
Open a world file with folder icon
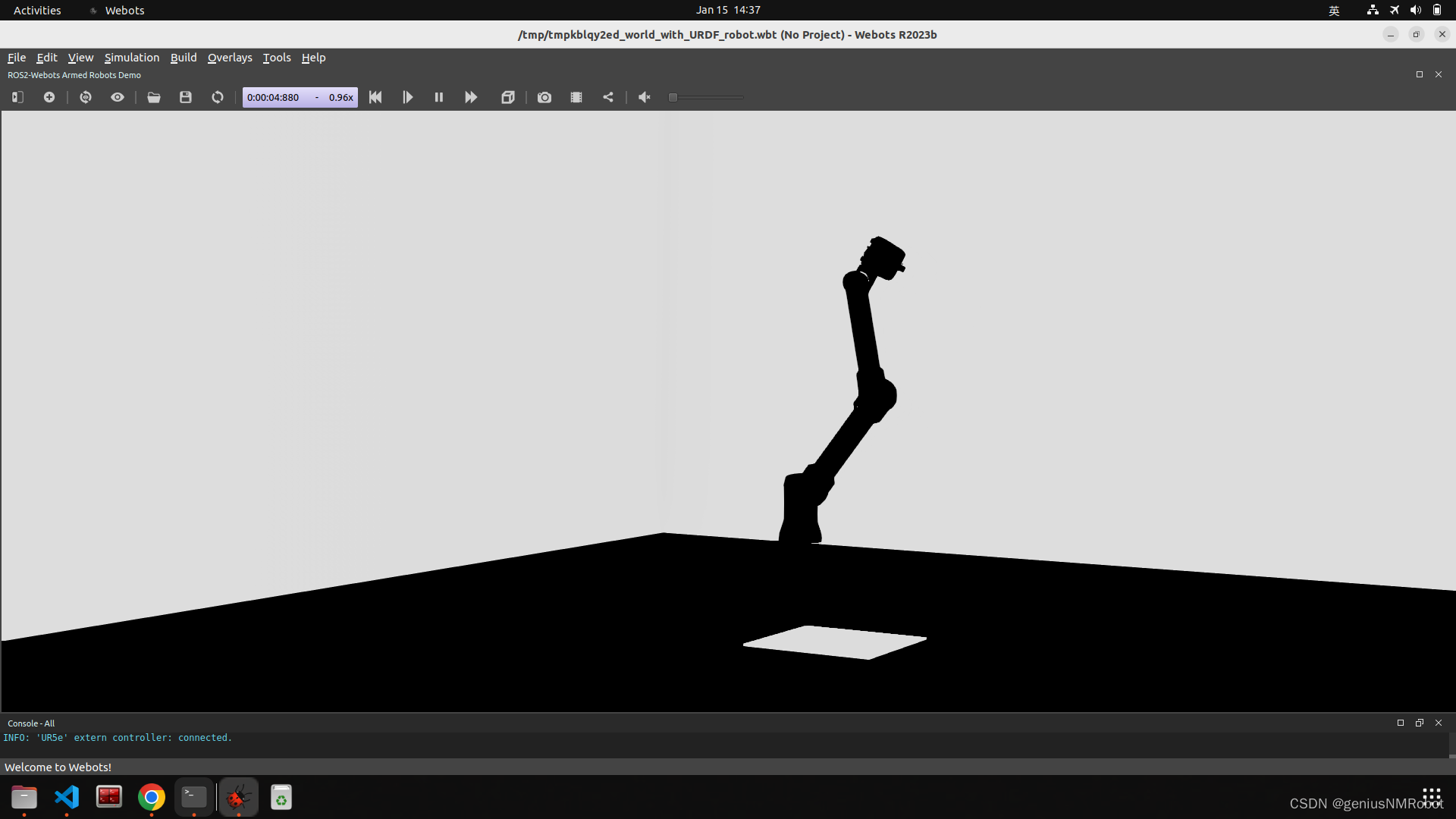154,97
